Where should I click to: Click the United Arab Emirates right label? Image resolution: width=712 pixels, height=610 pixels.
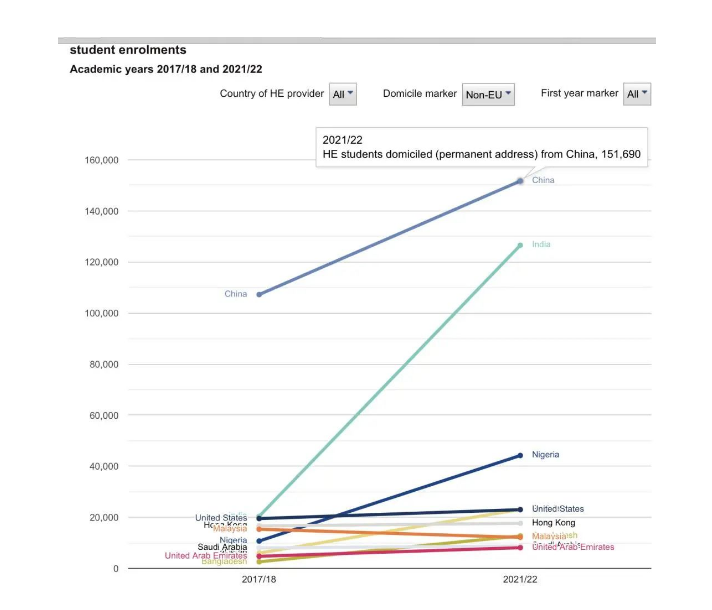click(x=573, y=548)
